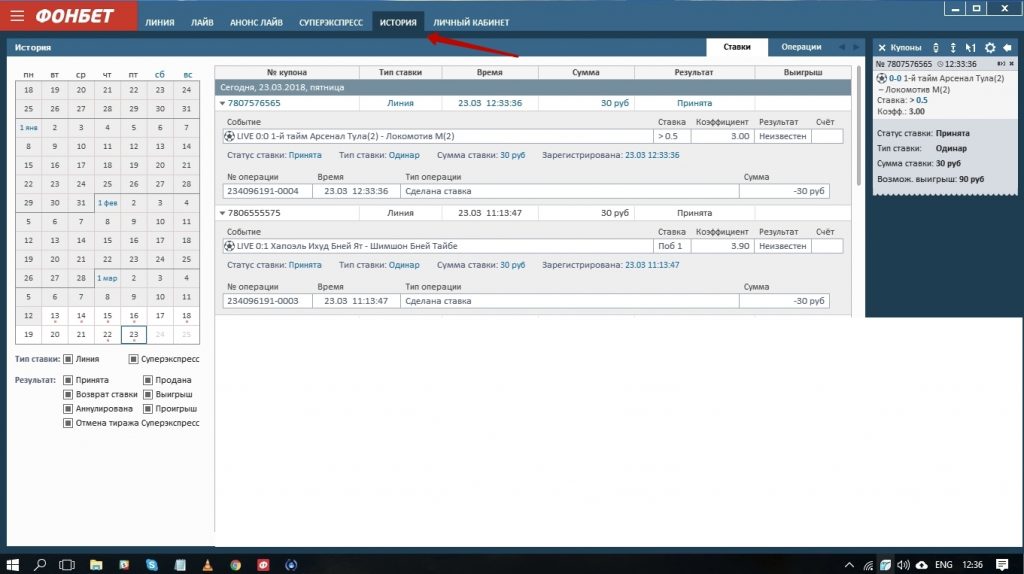This screenshot has height=574, width=1024.
Task: Click 0-0 score link in coupon panel
Action: coord(895,78)
